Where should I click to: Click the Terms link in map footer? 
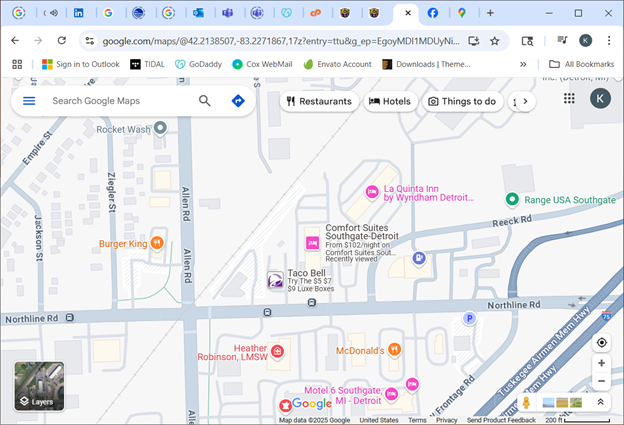point(417,420)
